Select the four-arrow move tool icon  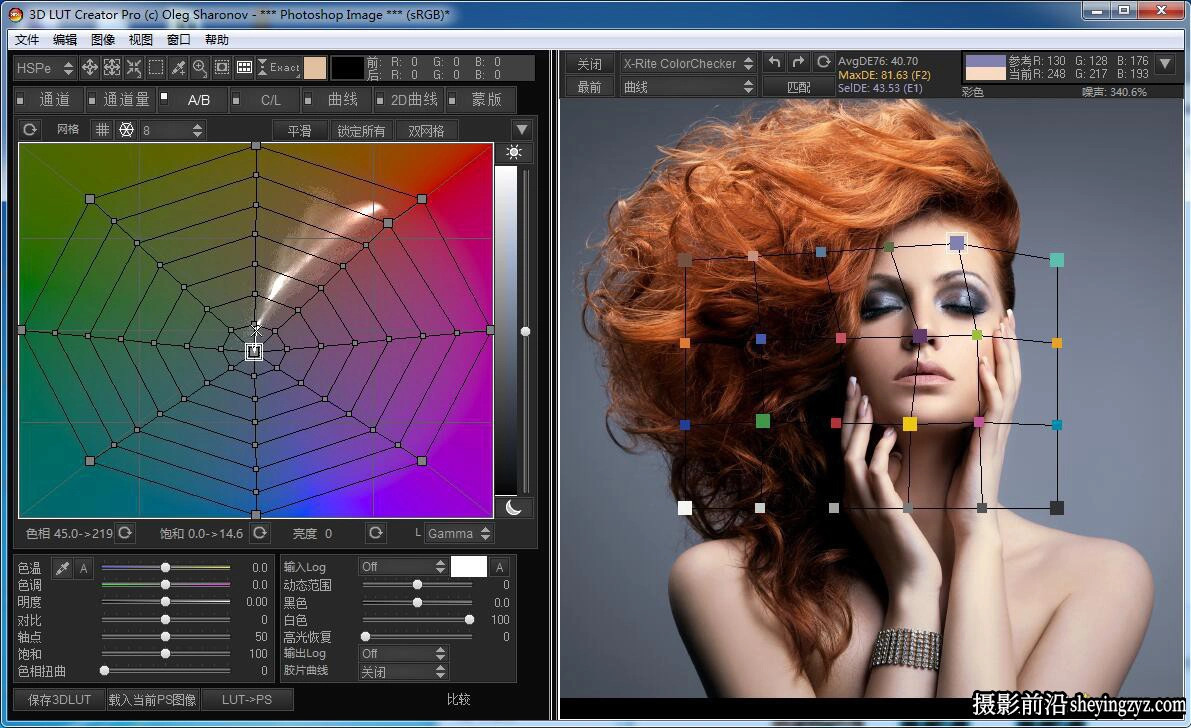coord(90,68)
